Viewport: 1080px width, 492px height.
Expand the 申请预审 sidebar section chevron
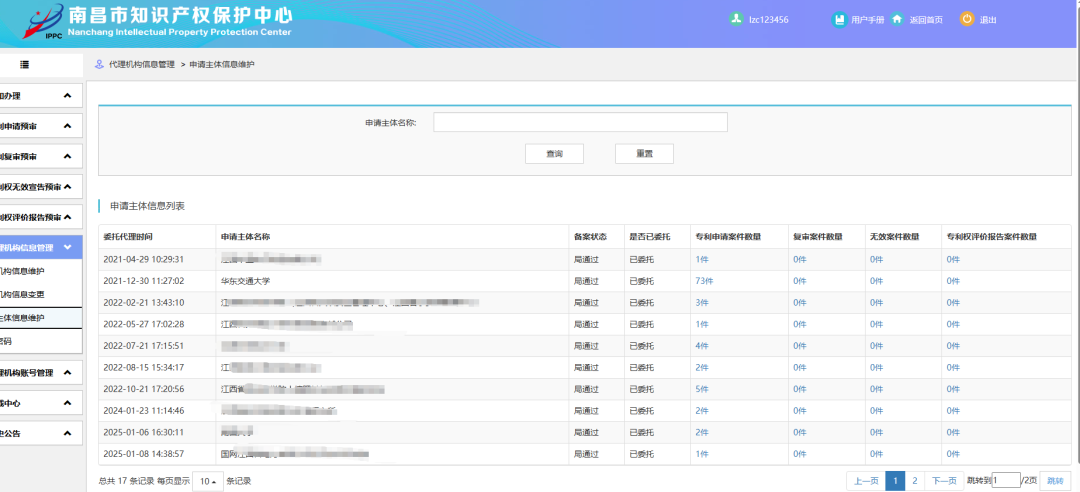(x=67, y=126)
